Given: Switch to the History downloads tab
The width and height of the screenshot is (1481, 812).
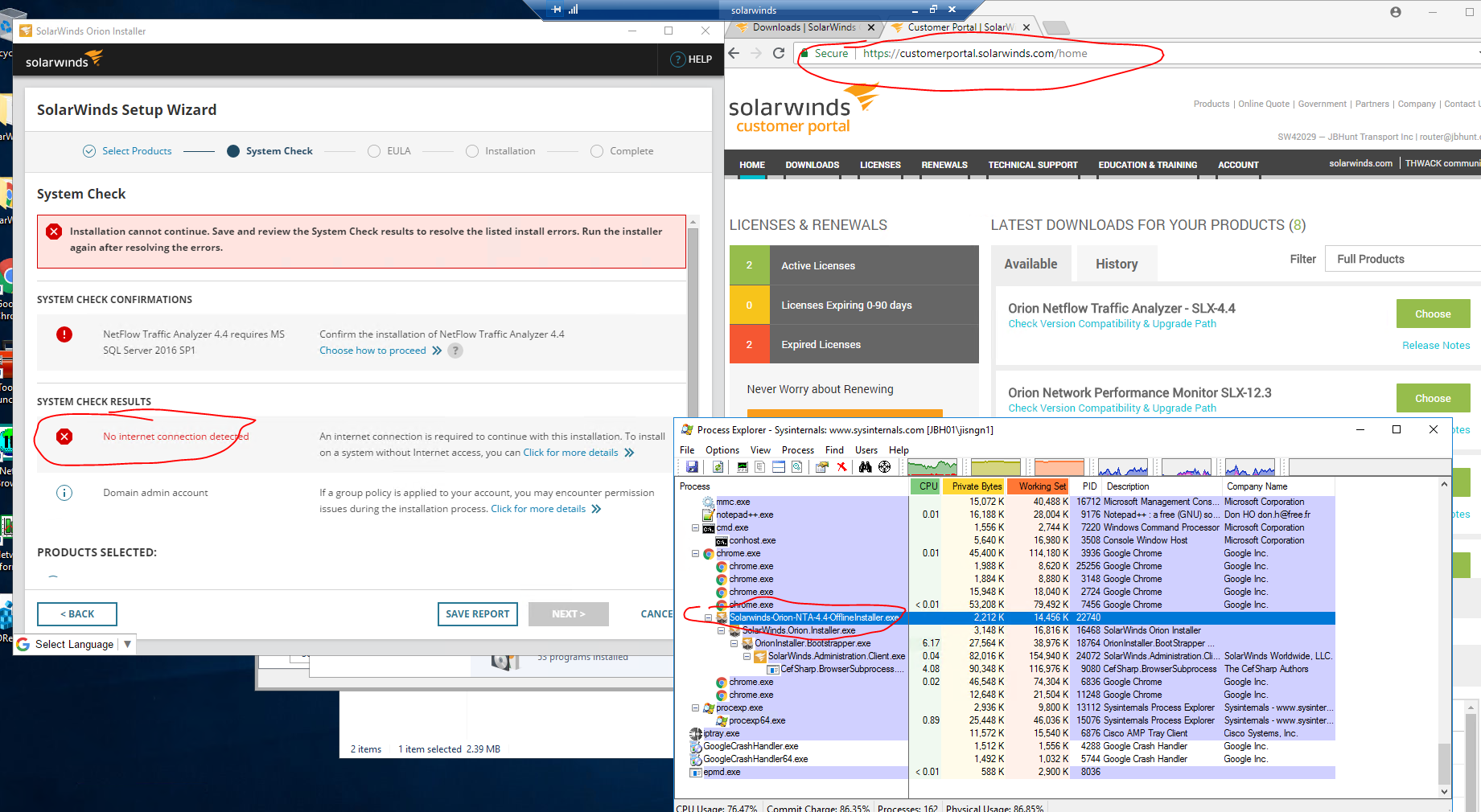Looking at the screenshot, I should point(1117,264).
